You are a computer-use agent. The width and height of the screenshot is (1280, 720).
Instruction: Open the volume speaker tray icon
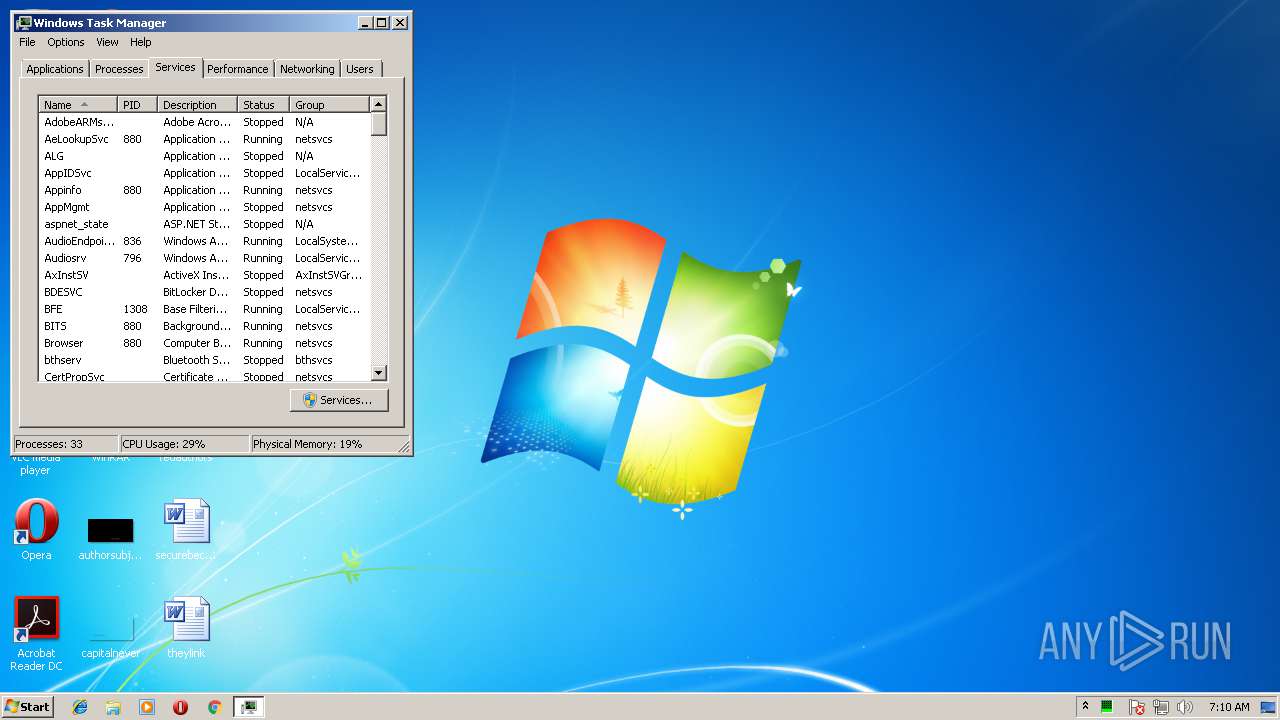[x=1185, y=707]
